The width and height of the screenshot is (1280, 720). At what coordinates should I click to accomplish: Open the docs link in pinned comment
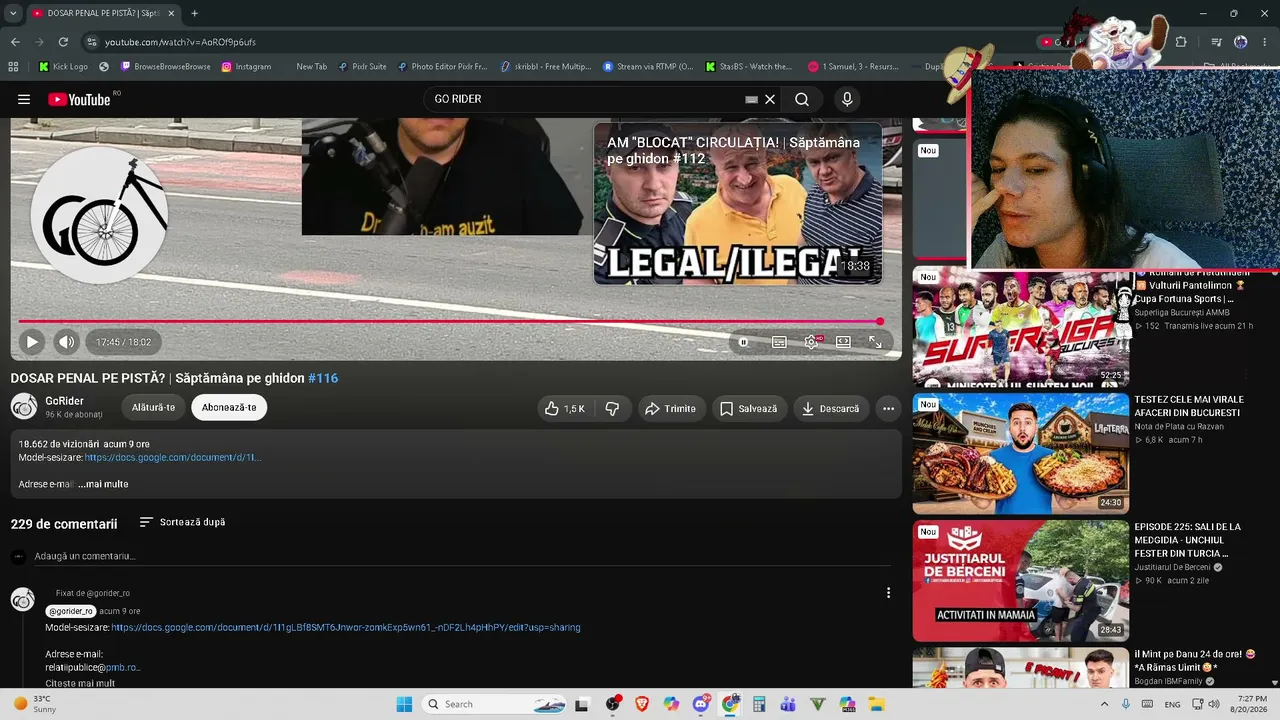point(346,627)
